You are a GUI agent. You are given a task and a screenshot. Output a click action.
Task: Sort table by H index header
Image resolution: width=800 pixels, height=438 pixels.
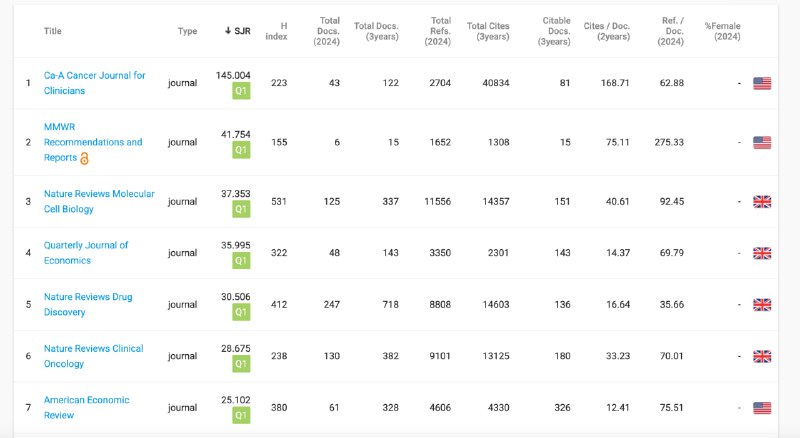pos(276,31)
